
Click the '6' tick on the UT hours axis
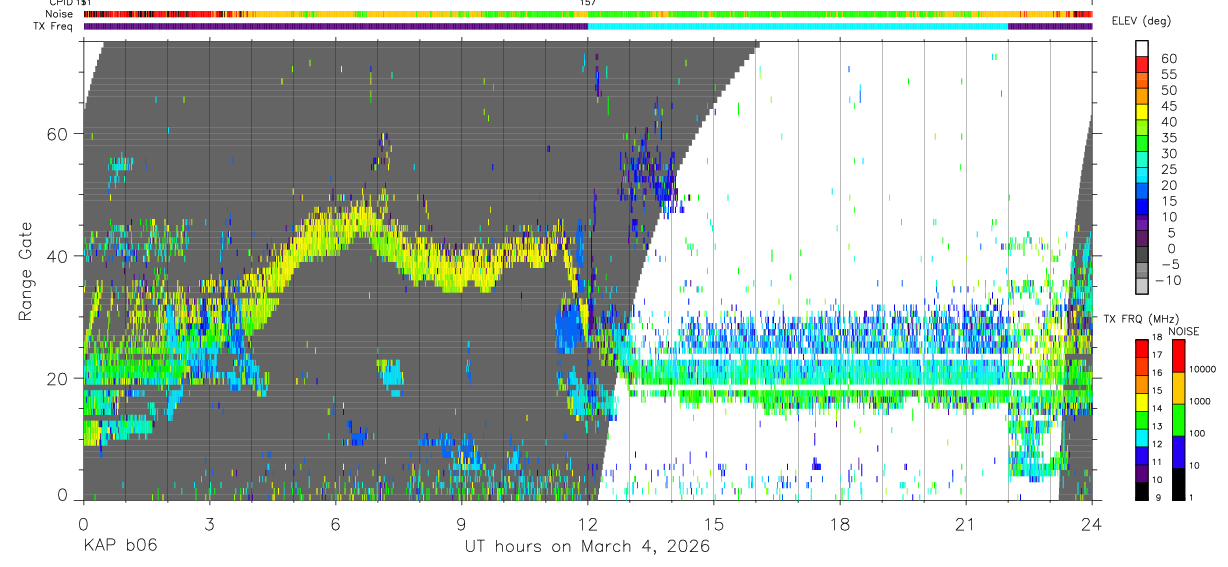(x=335, y=524)
